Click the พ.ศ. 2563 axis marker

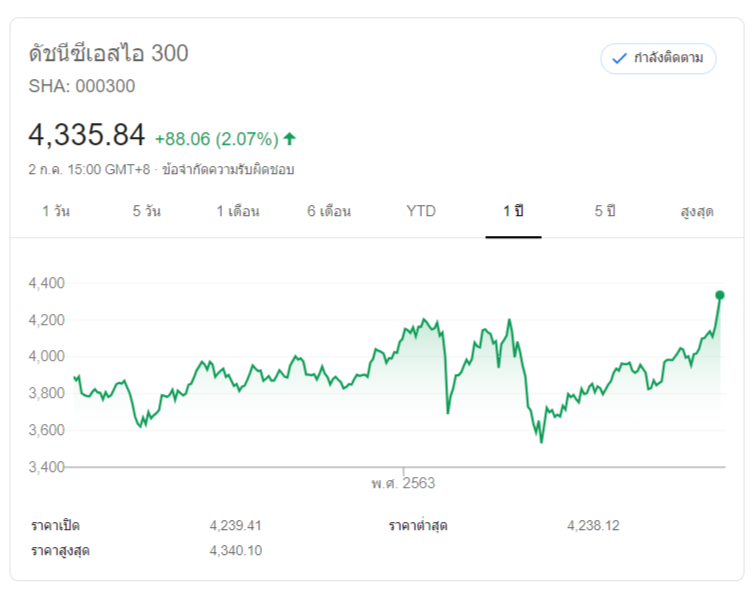[403, 483]
